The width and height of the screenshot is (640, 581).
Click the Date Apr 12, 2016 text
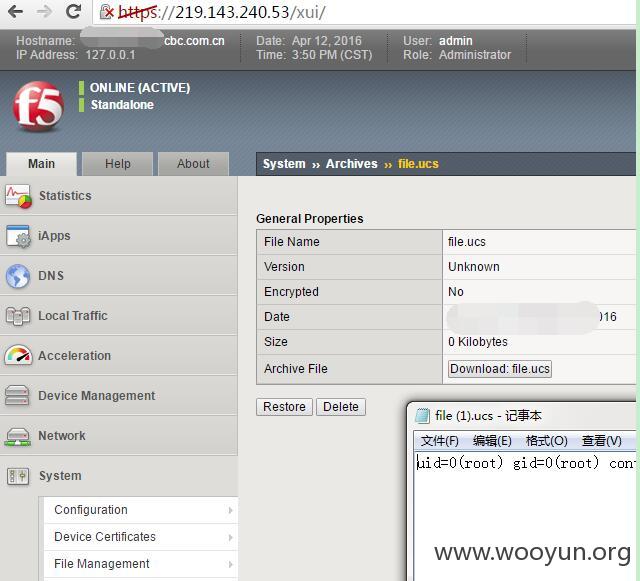tap(327, 41)
